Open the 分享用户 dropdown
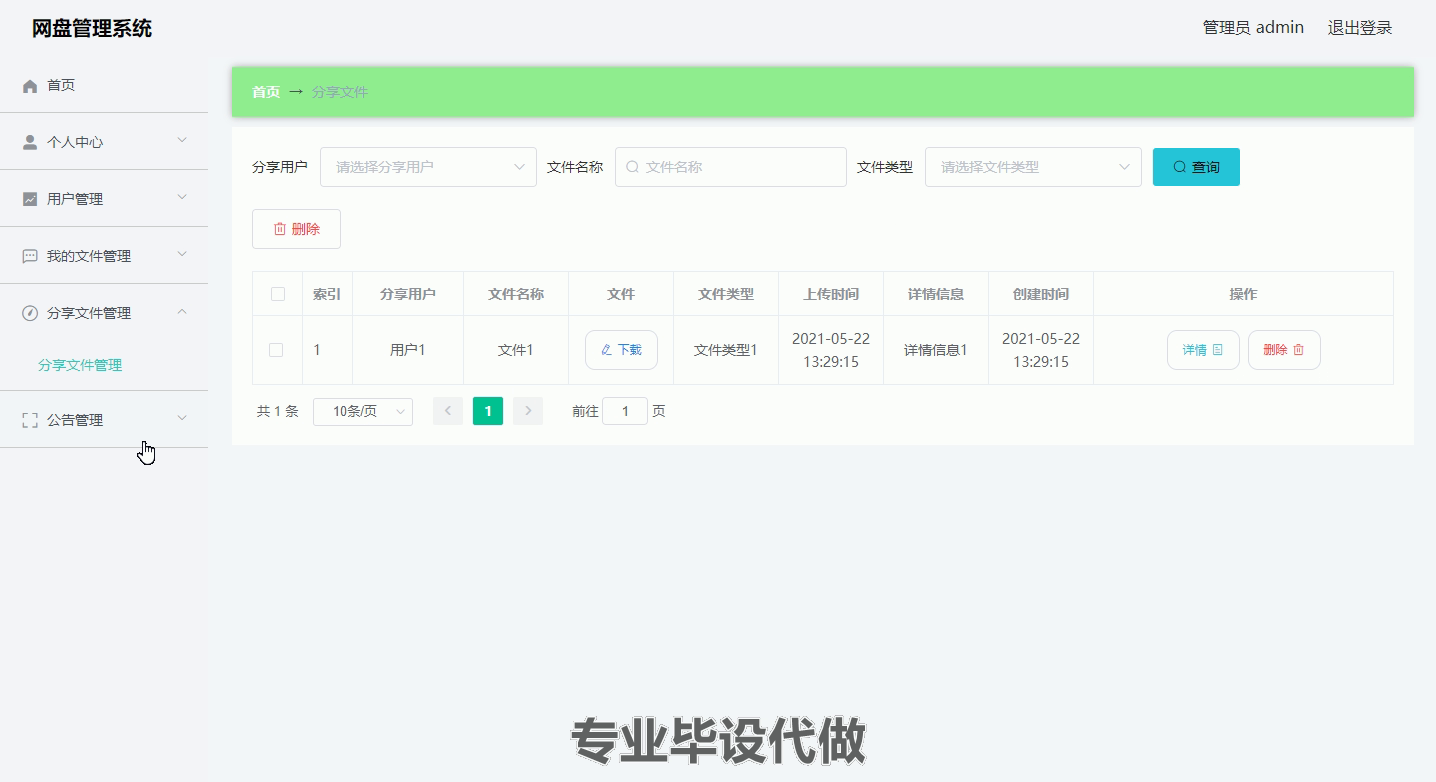The height and width of the screenshot is (782, 1436). point(428,167)
